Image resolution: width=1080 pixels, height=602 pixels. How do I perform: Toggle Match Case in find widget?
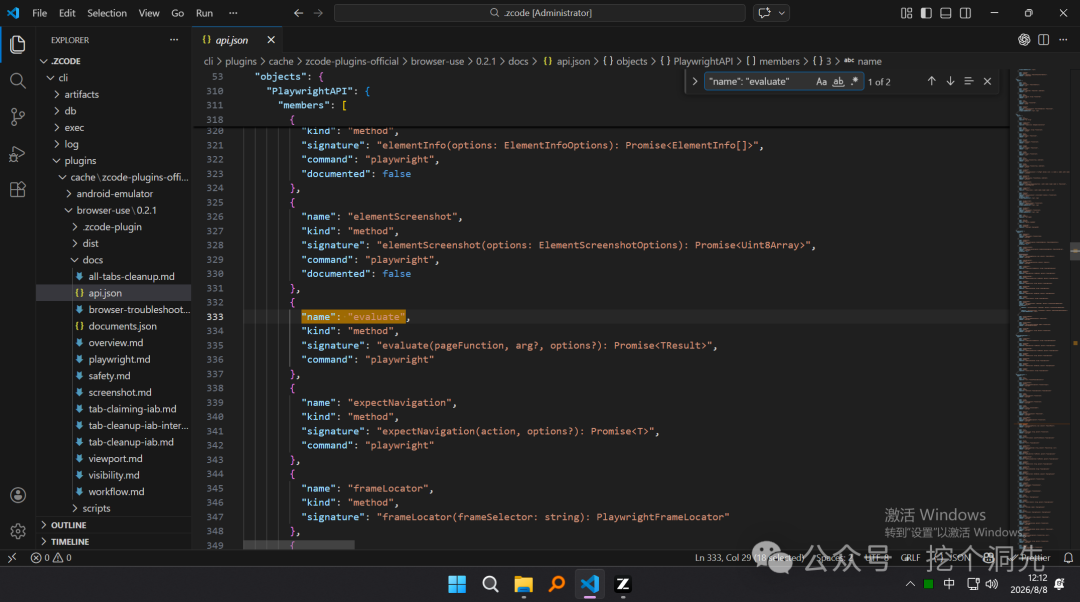click(x=821, y=81)
